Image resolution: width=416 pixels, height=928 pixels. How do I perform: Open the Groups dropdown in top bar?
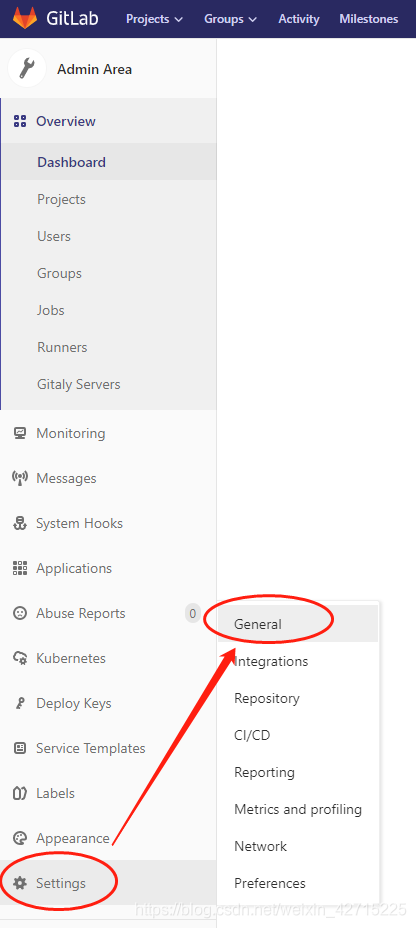231,19
